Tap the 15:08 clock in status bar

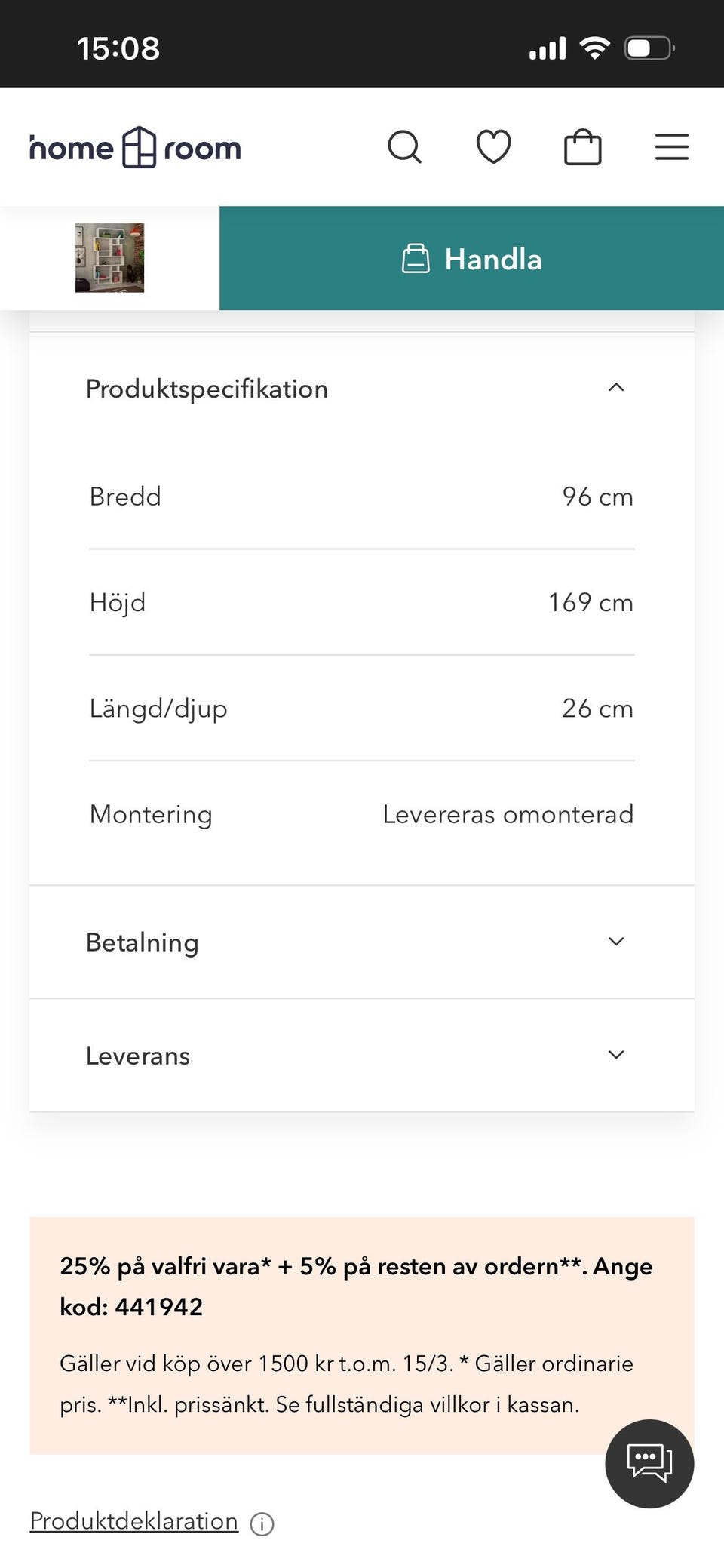coord(118,48)
